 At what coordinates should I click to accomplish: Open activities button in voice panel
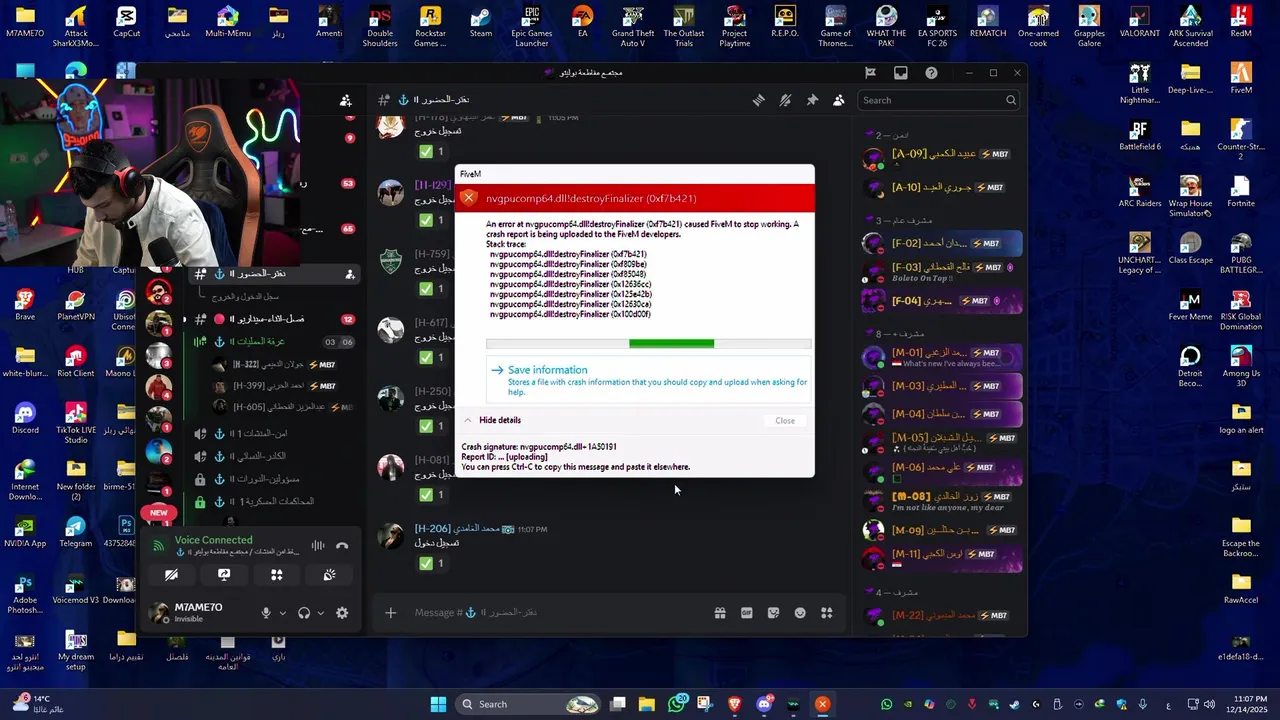coord(276,575)
